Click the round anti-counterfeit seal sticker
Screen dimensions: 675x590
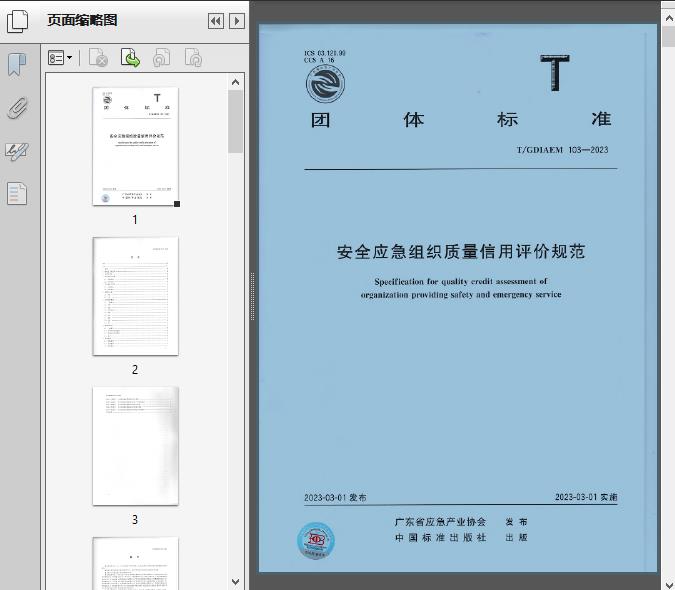(x=316, y=541)
